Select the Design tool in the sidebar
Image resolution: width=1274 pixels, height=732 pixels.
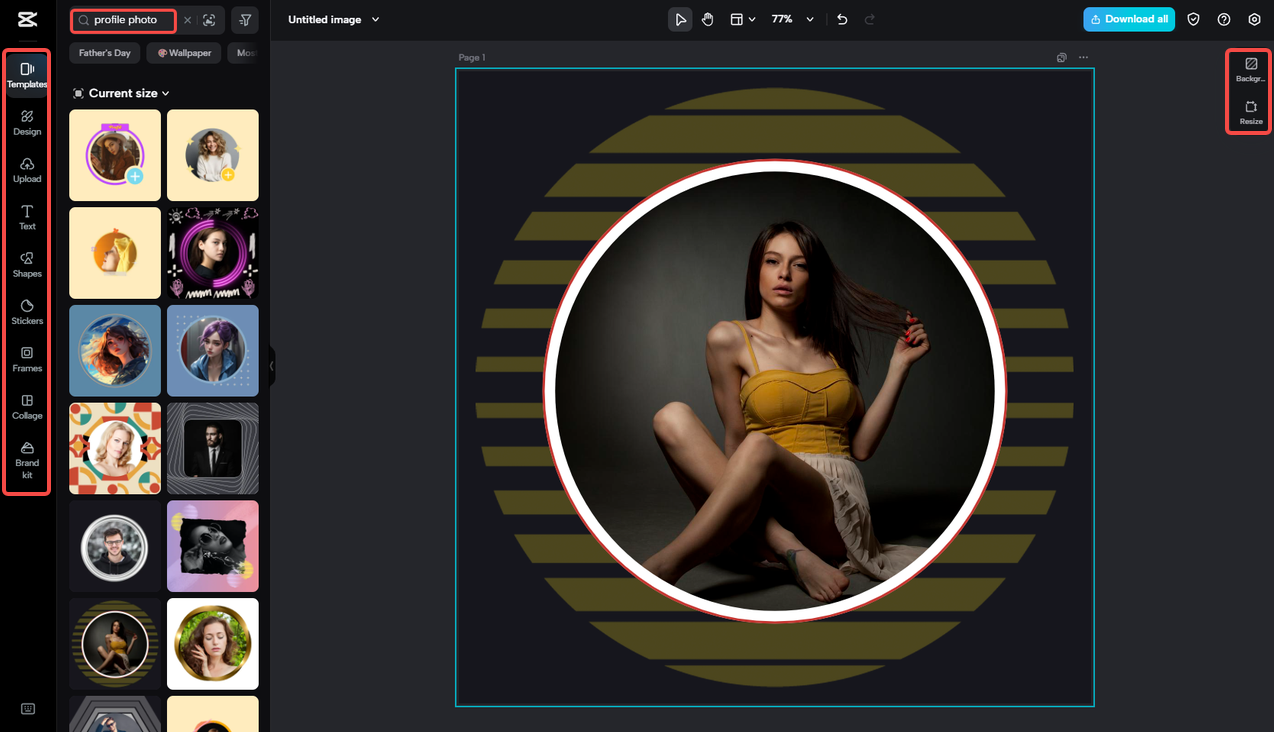pos(27,122)
